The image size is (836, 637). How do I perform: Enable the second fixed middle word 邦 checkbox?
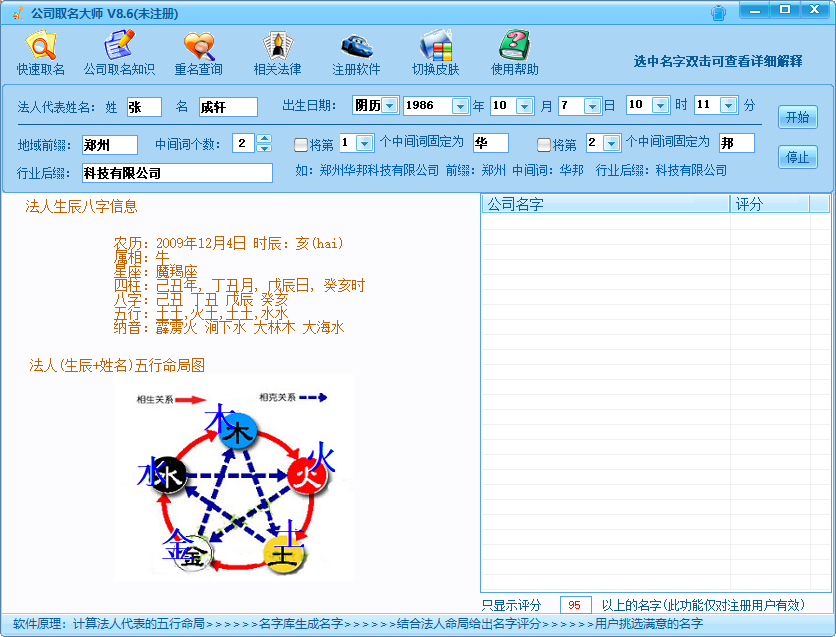click(544, 144)
